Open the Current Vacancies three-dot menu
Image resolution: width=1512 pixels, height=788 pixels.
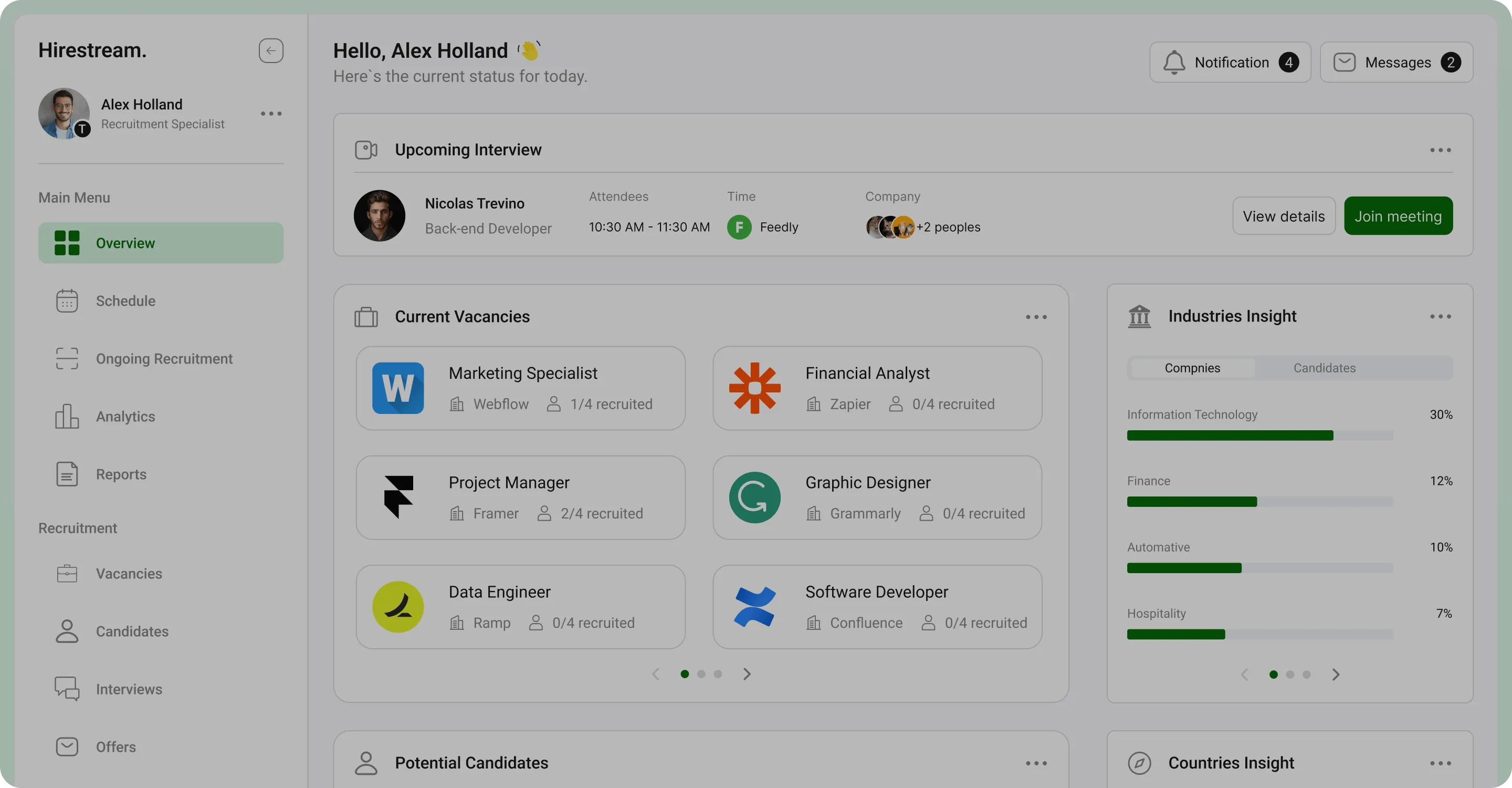tap(1036, 317)
